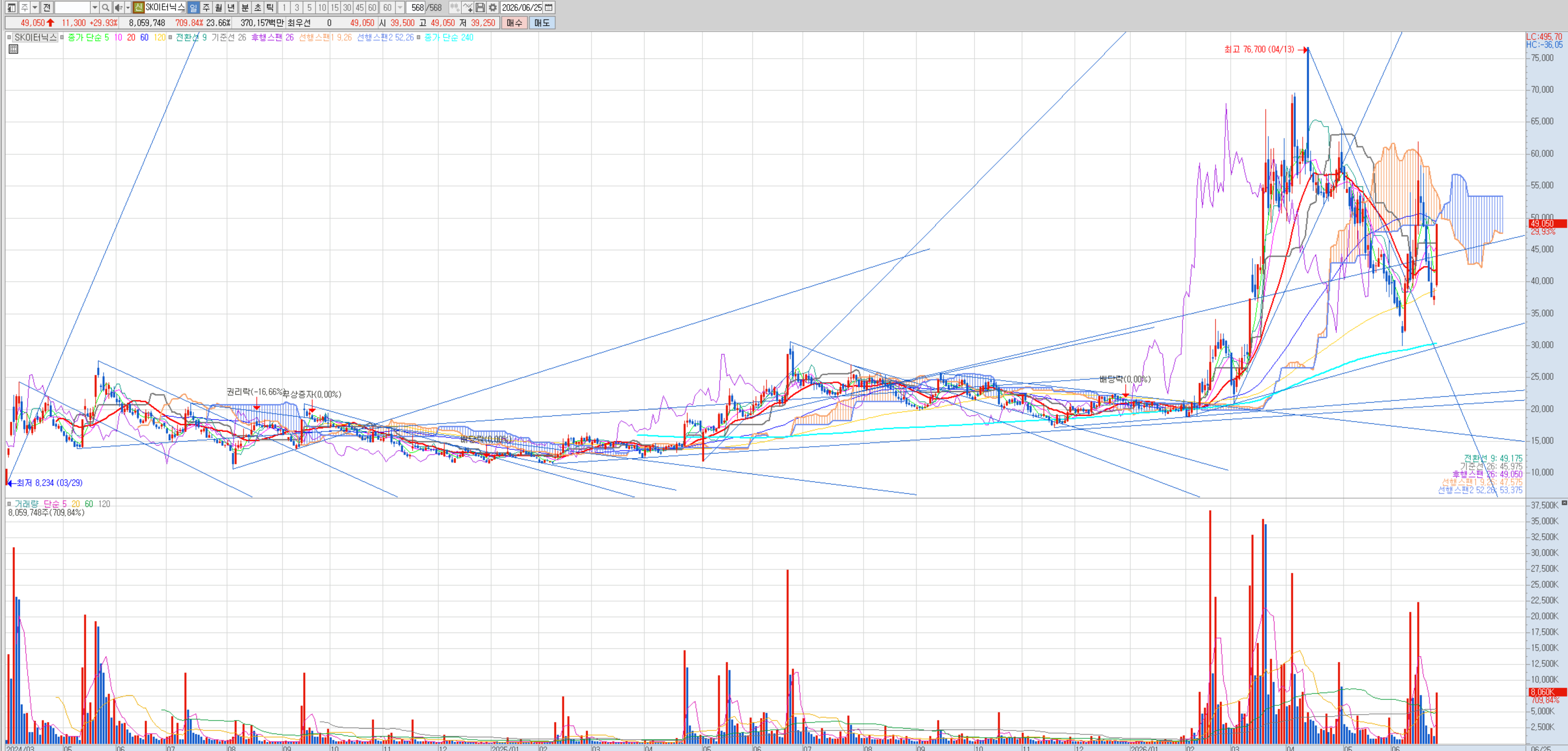Open the chart settings gear
This screenshot has width=1568, height=751.
tap(493, 7)
